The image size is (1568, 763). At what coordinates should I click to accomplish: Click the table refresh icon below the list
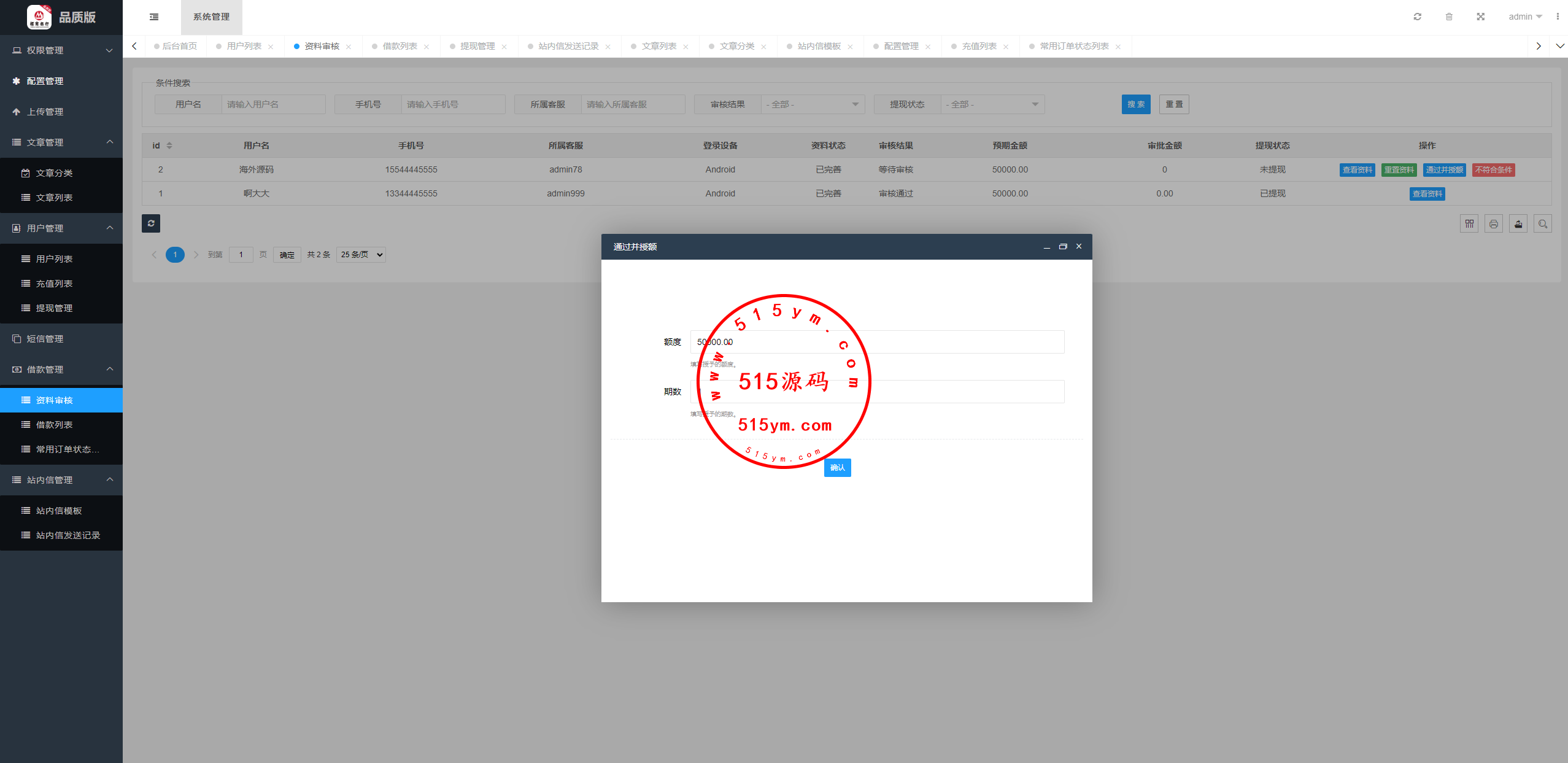pyautogui.click(x=151, y=223)
